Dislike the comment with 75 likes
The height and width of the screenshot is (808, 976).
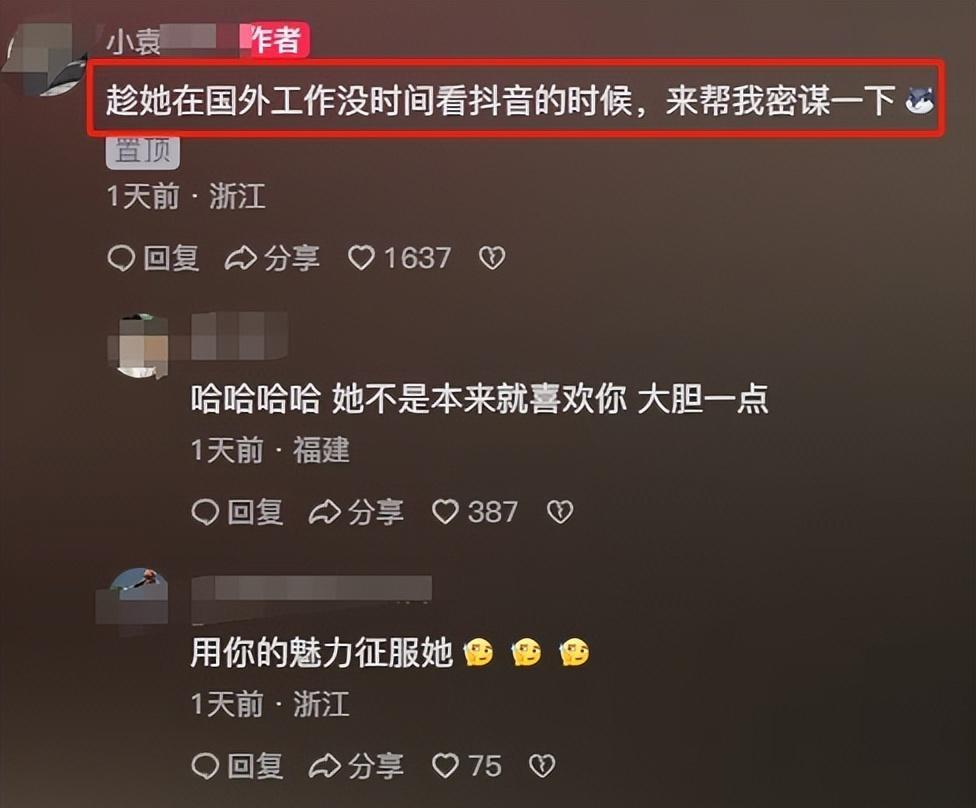542,766
